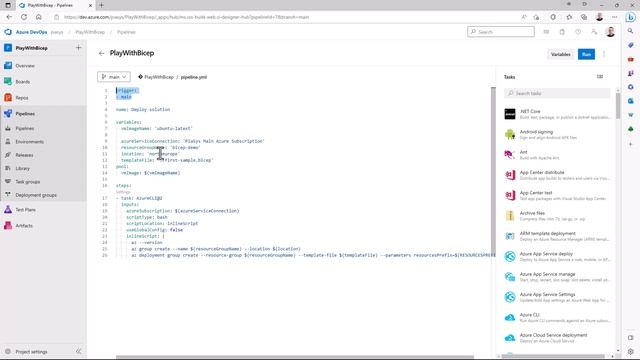Open the help icon in header
Screen dimensions: 640x360
(578, 32)
